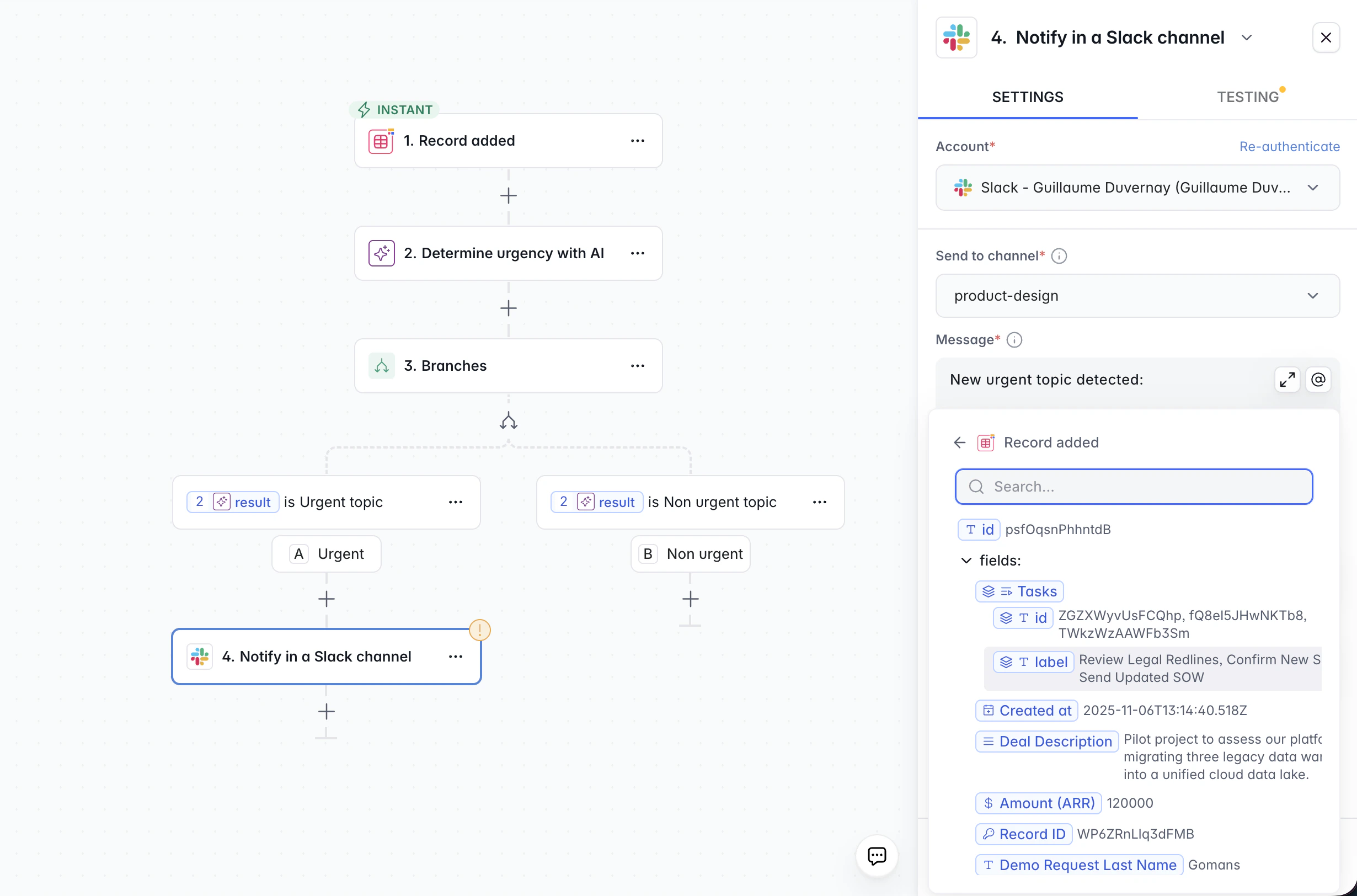Collapse the fields section
The height and width of the screenshot is (896, 1357).
pos(965,560)
